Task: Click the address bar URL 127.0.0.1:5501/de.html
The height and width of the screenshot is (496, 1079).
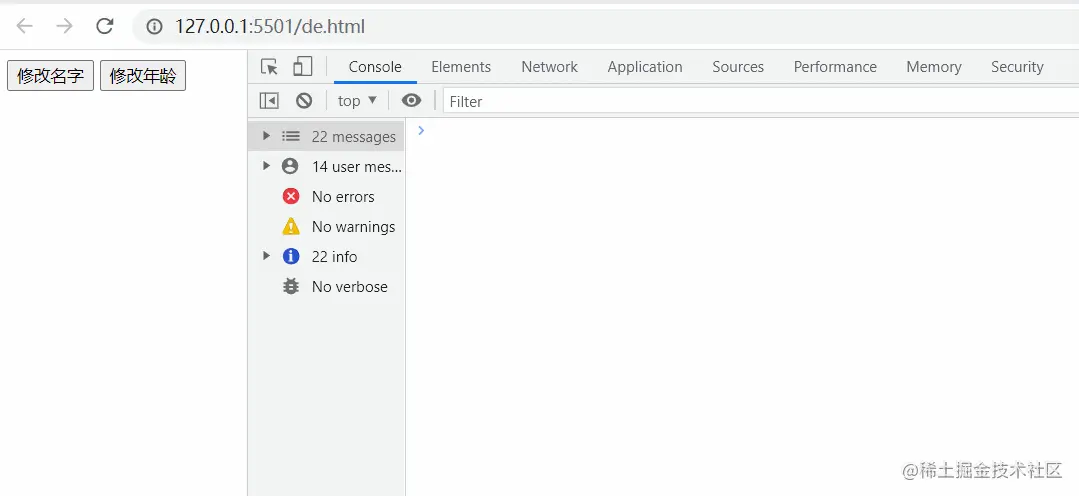Action: tap(270, 27)
